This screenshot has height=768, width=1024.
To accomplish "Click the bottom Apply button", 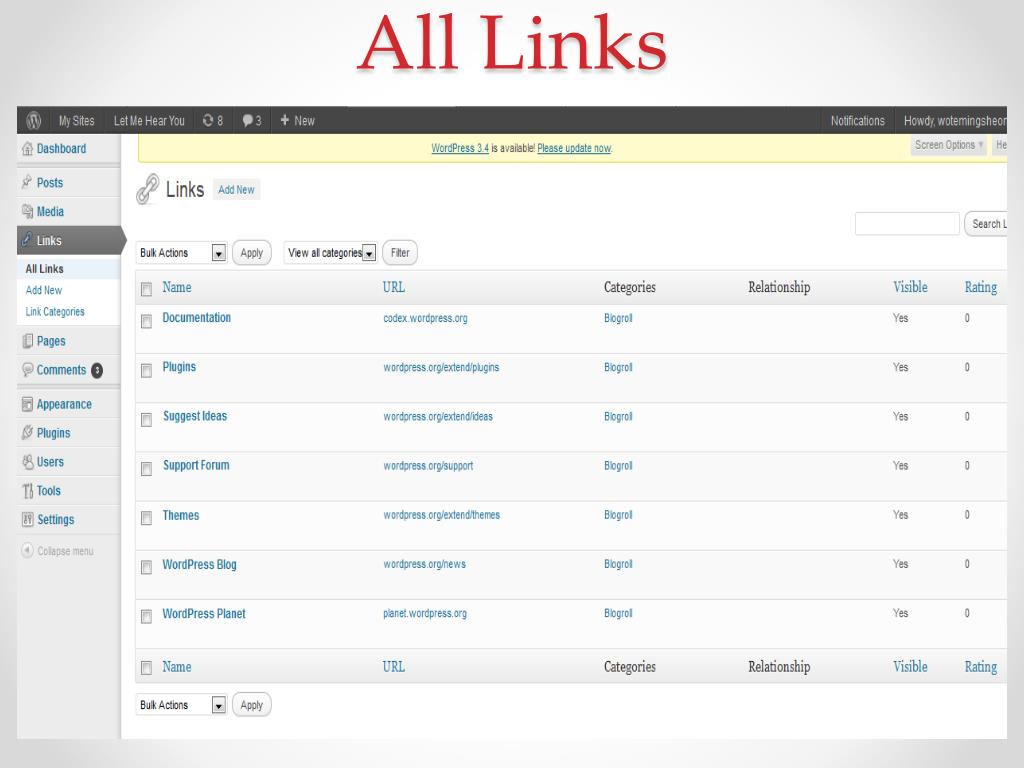I will pyautogui.click(x=251, y=705).
